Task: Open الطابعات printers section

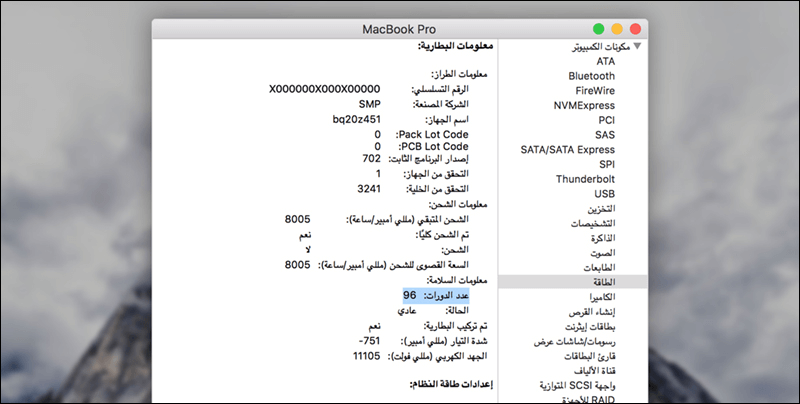Action: (600, 268)
